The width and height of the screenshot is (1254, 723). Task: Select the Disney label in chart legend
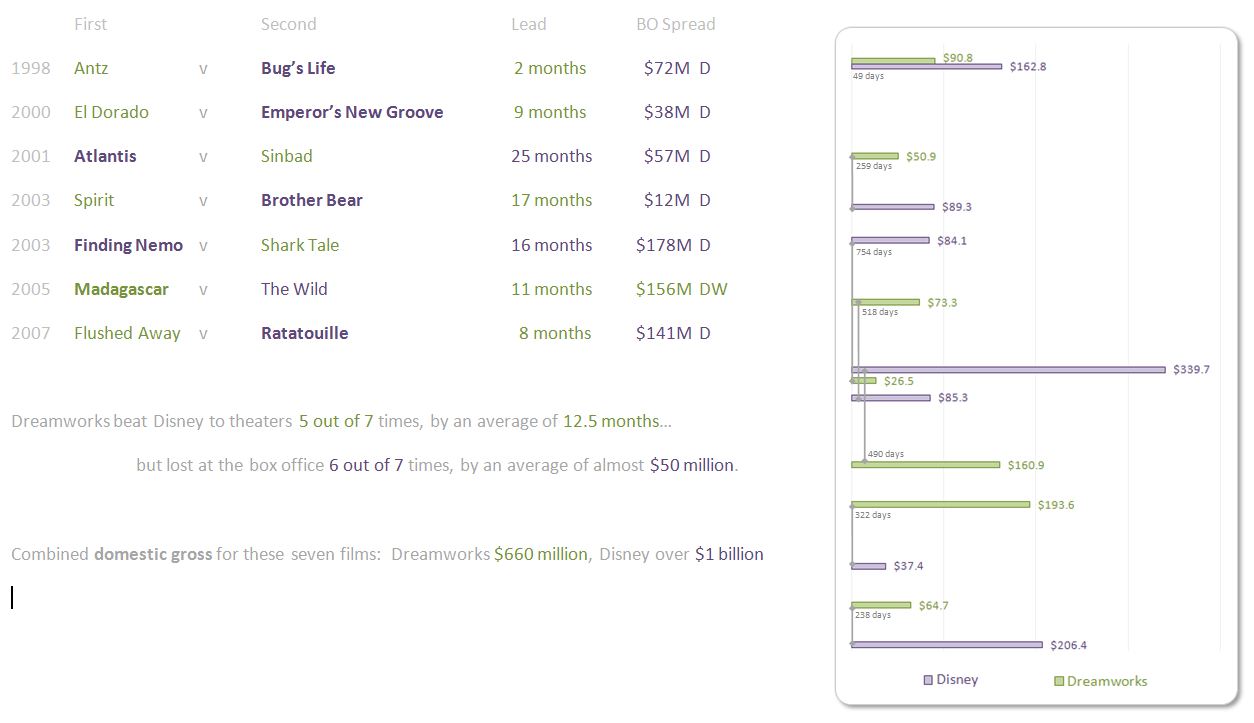point(957,680)
